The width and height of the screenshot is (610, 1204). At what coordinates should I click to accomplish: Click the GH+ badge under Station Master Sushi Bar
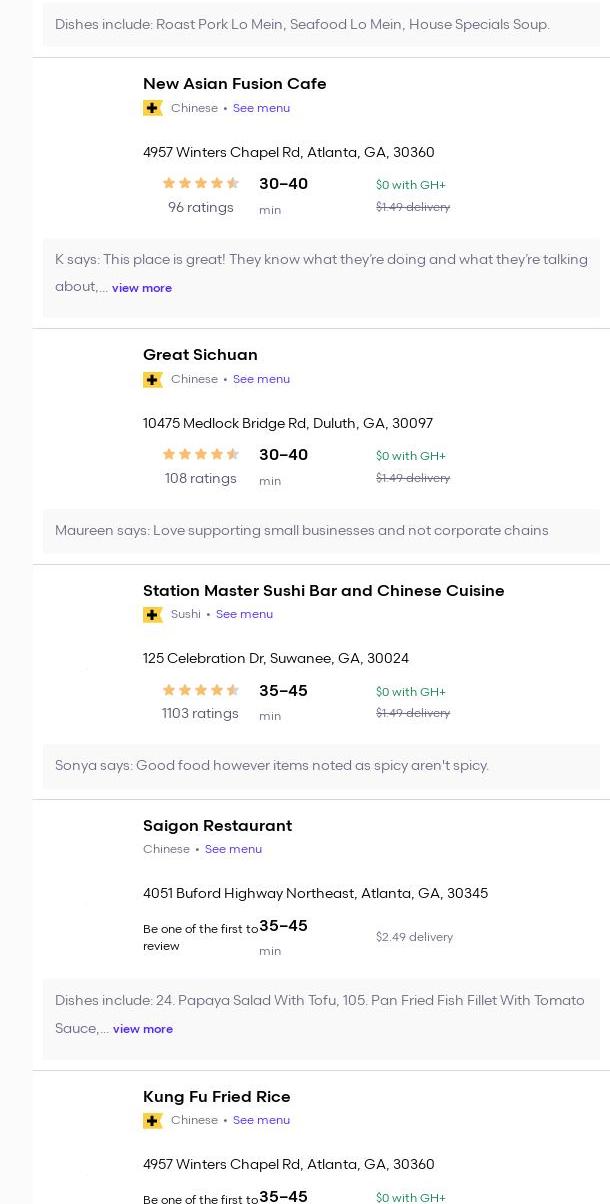pyautogui.click(x=153, y=614)
